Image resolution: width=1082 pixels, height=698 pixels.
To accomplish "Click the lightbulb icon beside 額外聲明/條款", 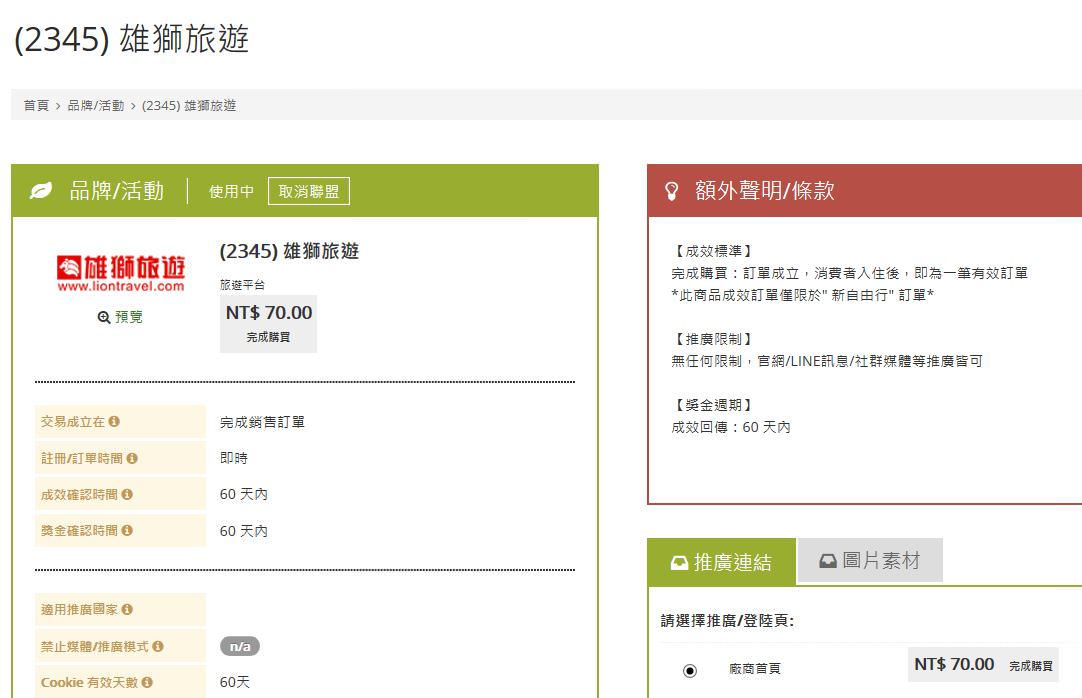I will click(671, 191).
